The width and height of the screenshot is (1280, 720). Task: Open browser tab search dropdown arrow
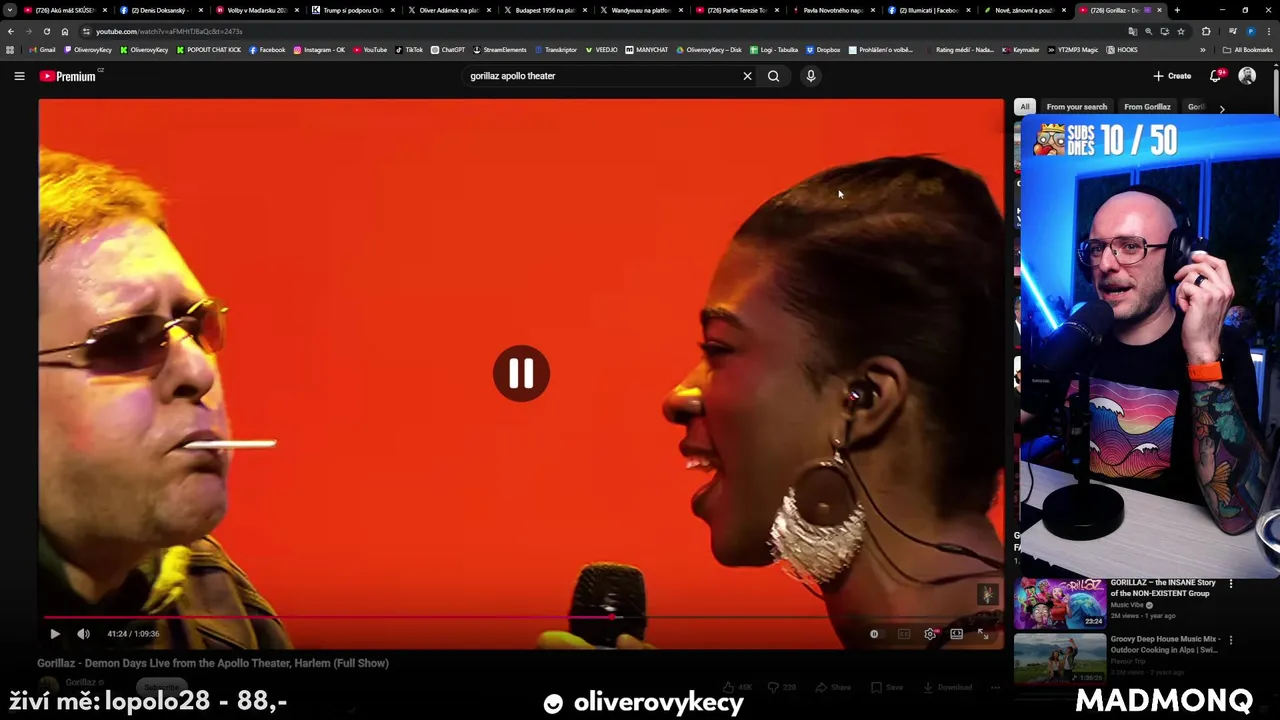(x=9, y=10)
